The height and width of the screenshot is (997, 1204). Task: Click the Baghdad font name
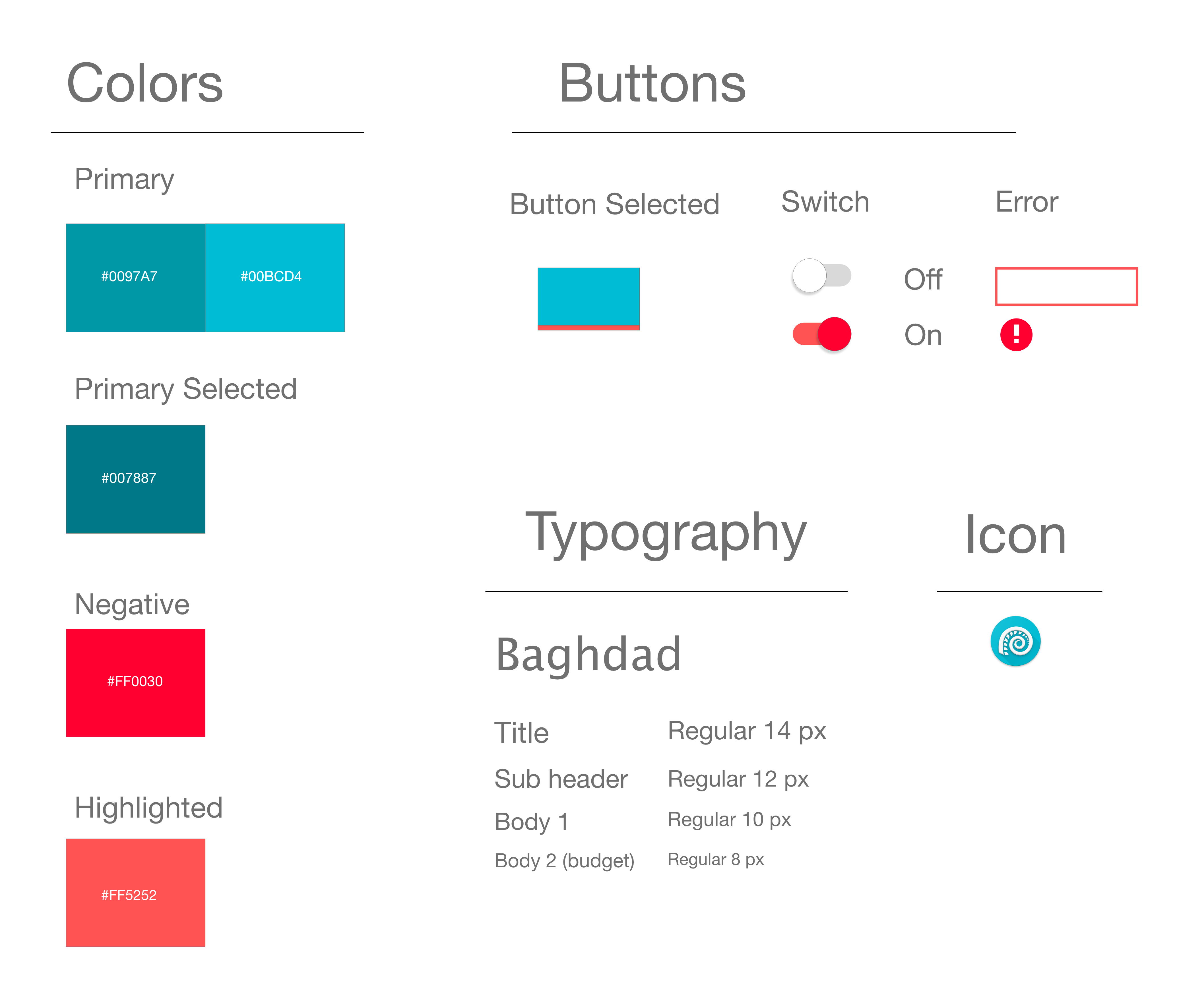pos(588,654)
